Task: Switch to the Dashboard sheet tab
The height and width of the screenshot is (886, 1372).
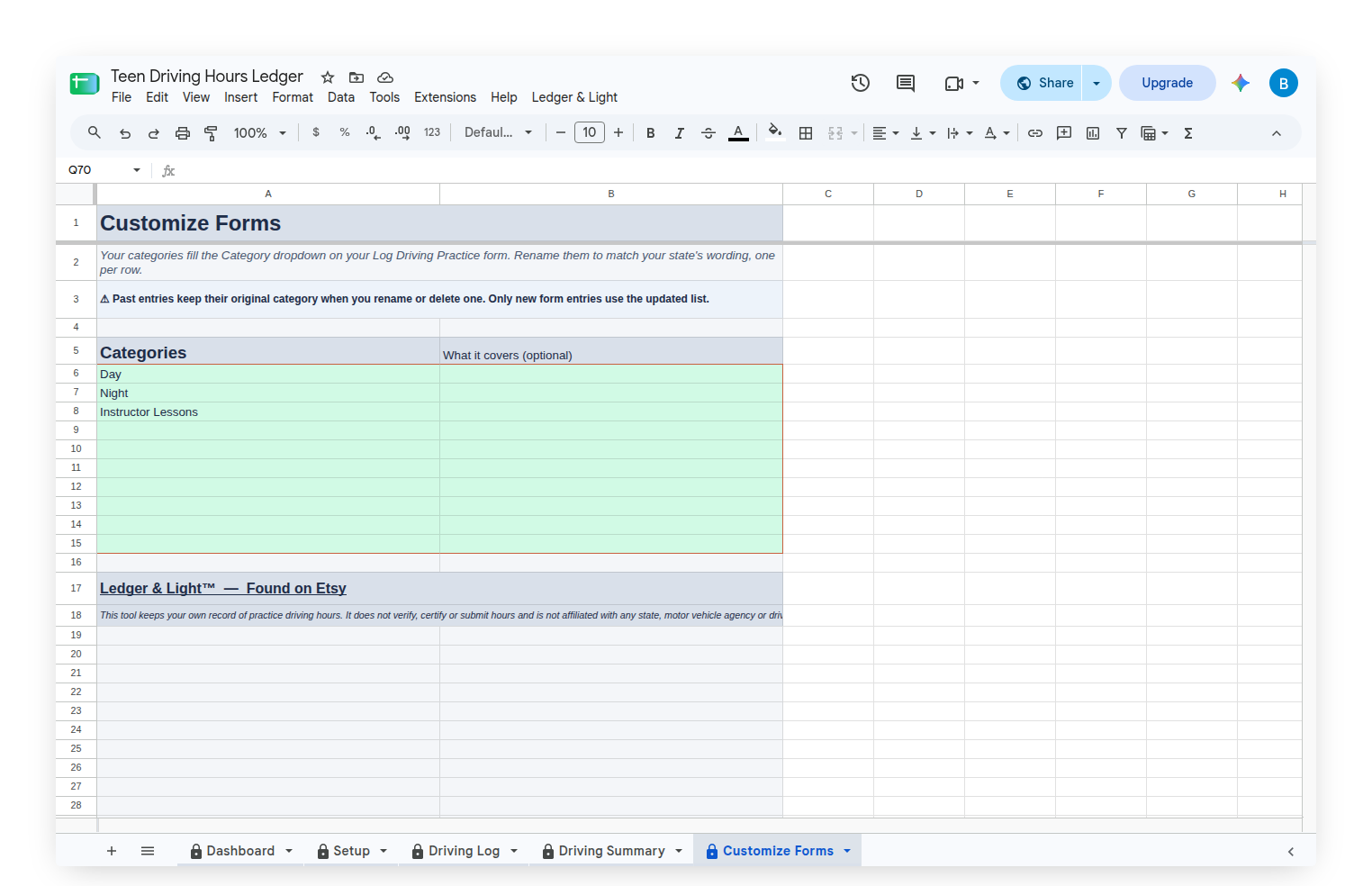Action: pos(240,851)
